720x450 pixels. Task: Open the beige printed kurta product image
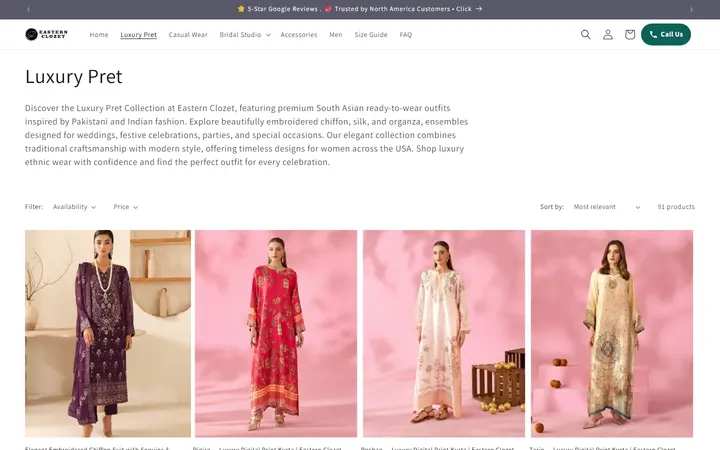click(x=612, y=333)
